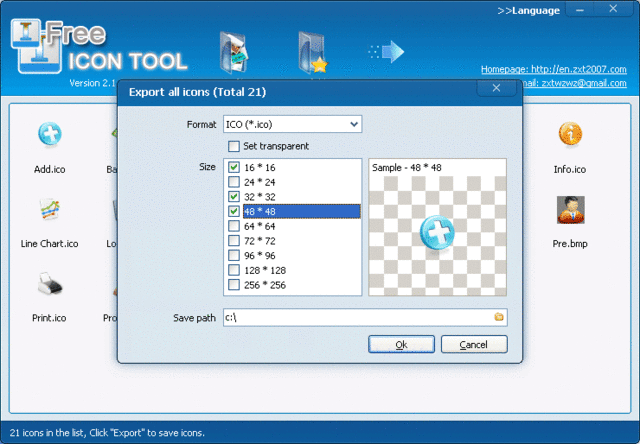Click the gmail email link
The height and width of the screenshot is (444, 640).
click(575, 83)
